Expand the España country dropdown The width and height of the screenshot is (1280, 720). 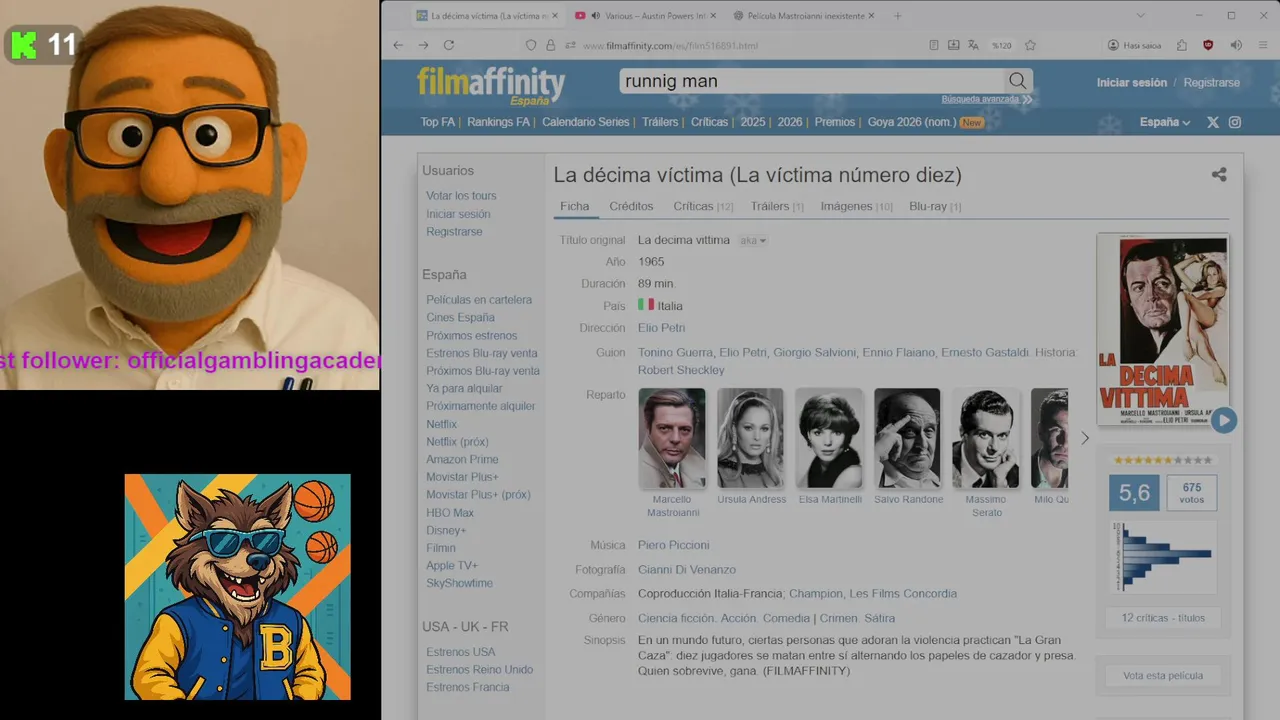[1165, 122]
